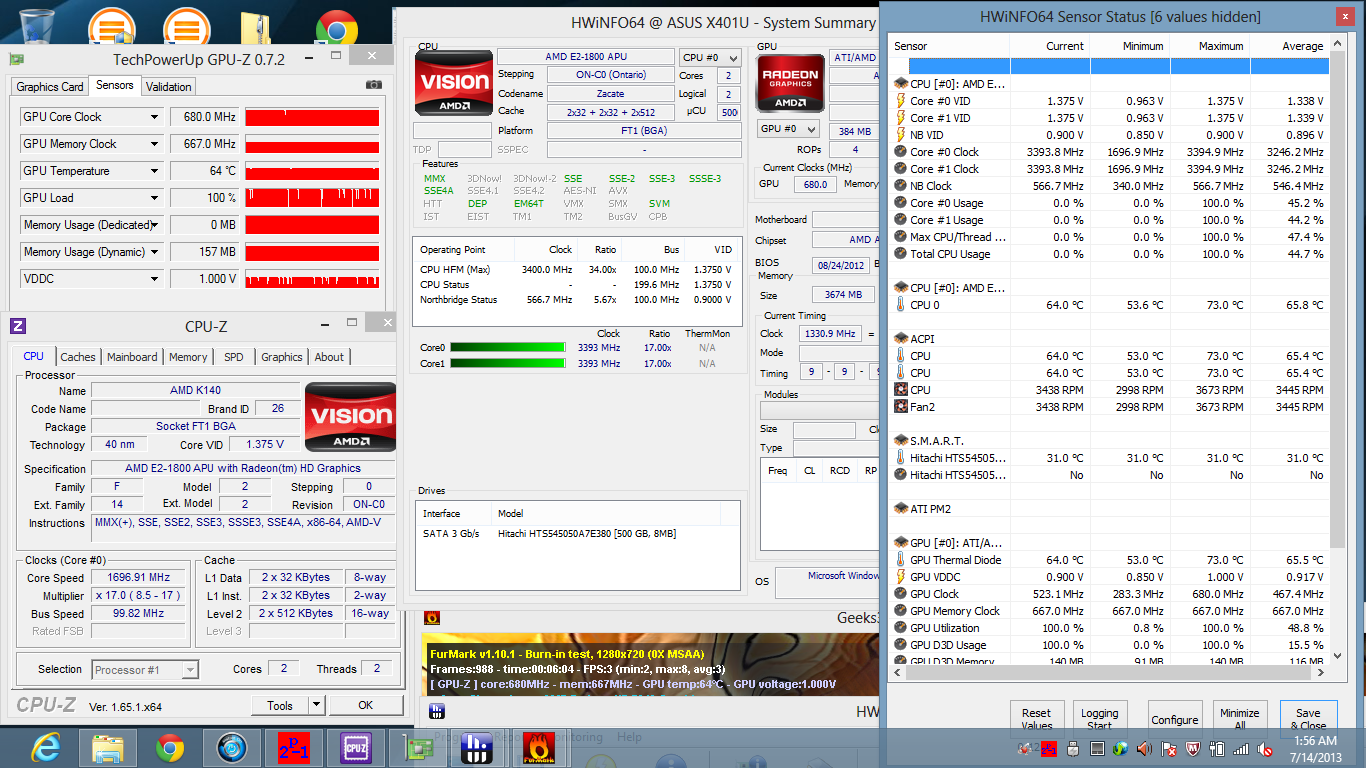This screenshot has width=1366, height=768.
Task: Click the Core0 green clock bar
Action: (508, 348)
